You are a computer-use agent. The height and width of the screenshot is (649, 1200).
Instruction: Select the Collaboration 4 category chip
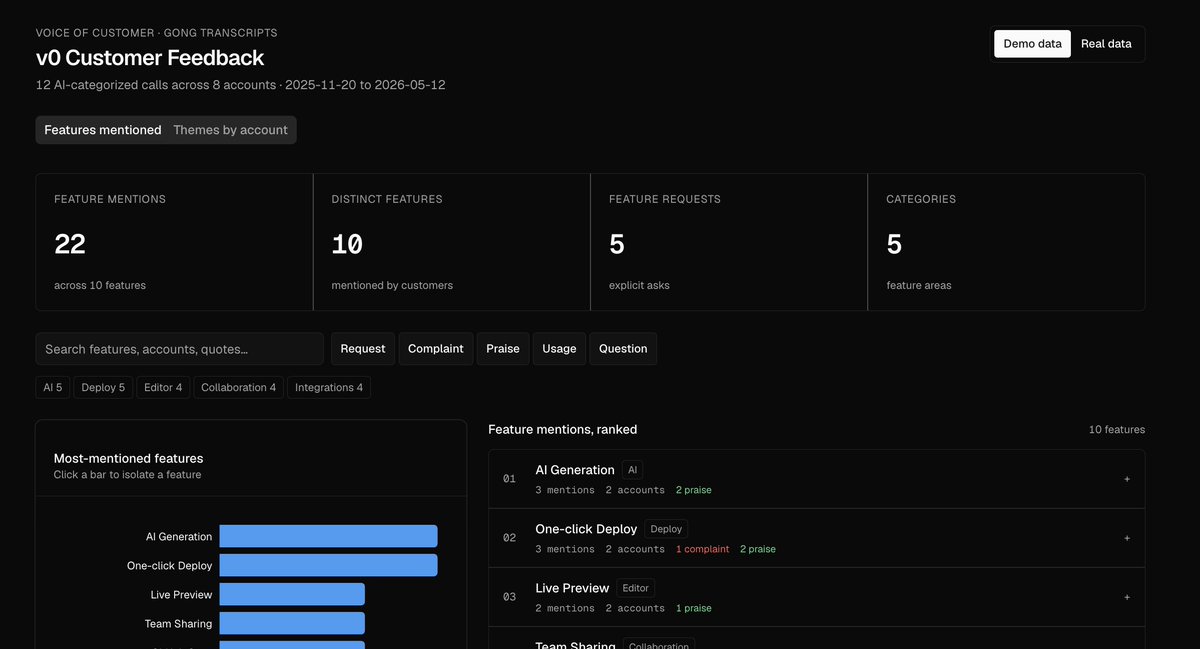(x=239, y=387)
